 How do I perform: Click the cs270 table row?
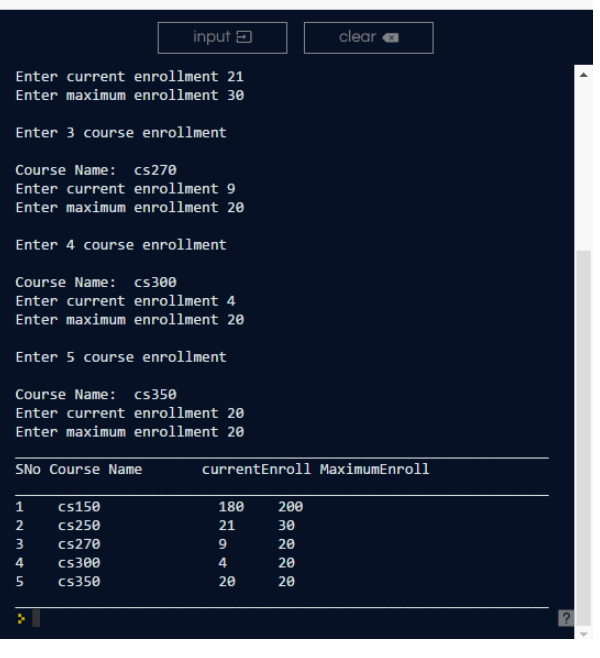point(80,544)
